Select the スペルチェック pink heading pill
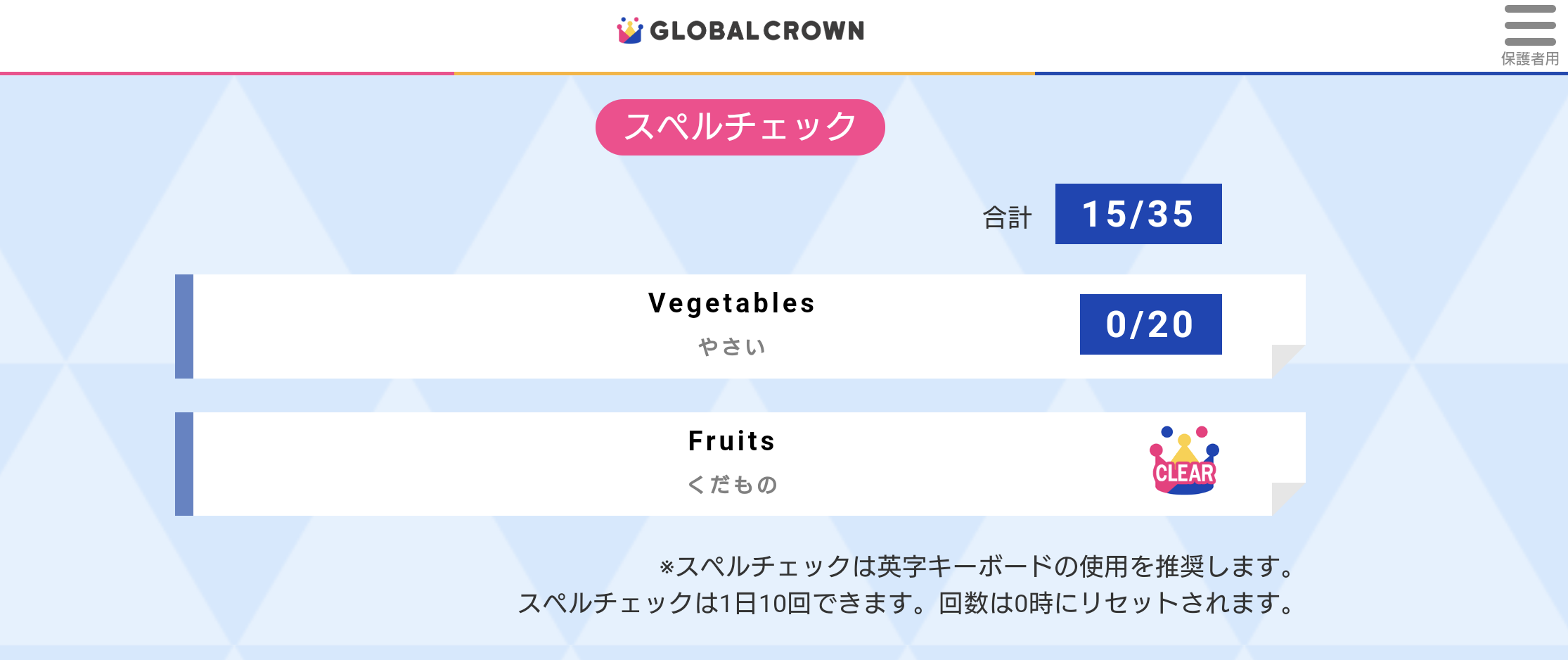The height and width of the screenshot is (660, 1568). tap(740, 127)
